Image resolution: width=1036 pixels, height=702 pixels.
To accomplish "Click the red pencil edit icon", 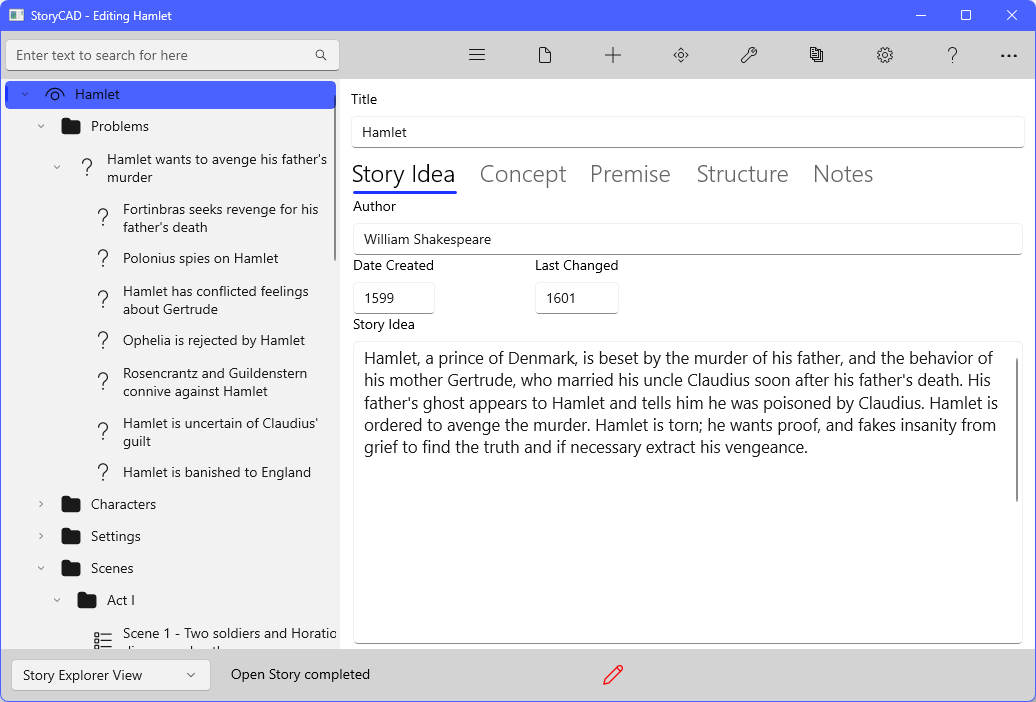I will point(613,675).
